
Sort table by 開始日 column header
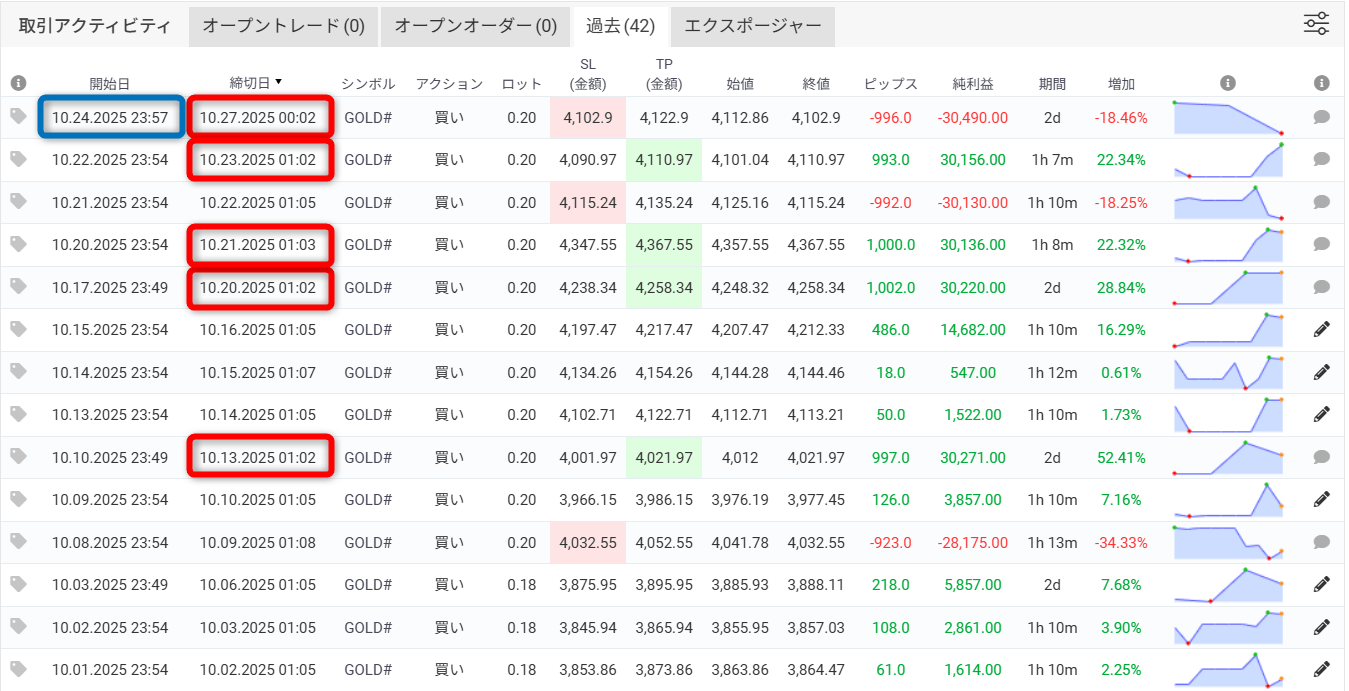pyautogui.click(x=110, y=84)
